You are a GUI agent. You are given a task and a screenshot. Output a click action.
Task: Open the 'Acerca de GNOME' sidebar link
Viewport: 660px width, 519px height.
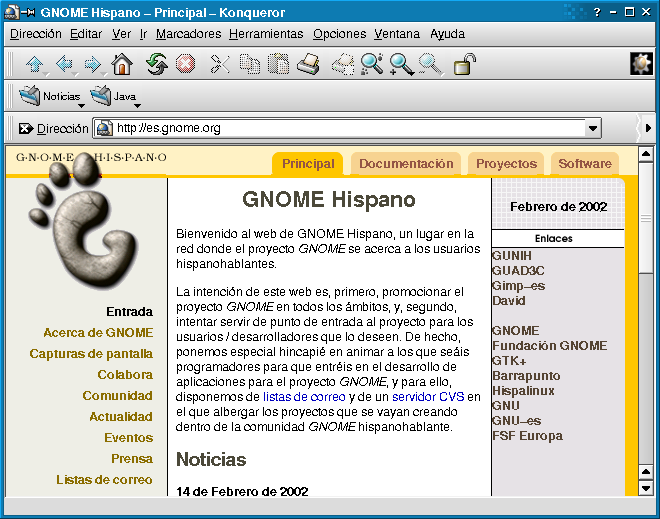click(x=98, y=333)
